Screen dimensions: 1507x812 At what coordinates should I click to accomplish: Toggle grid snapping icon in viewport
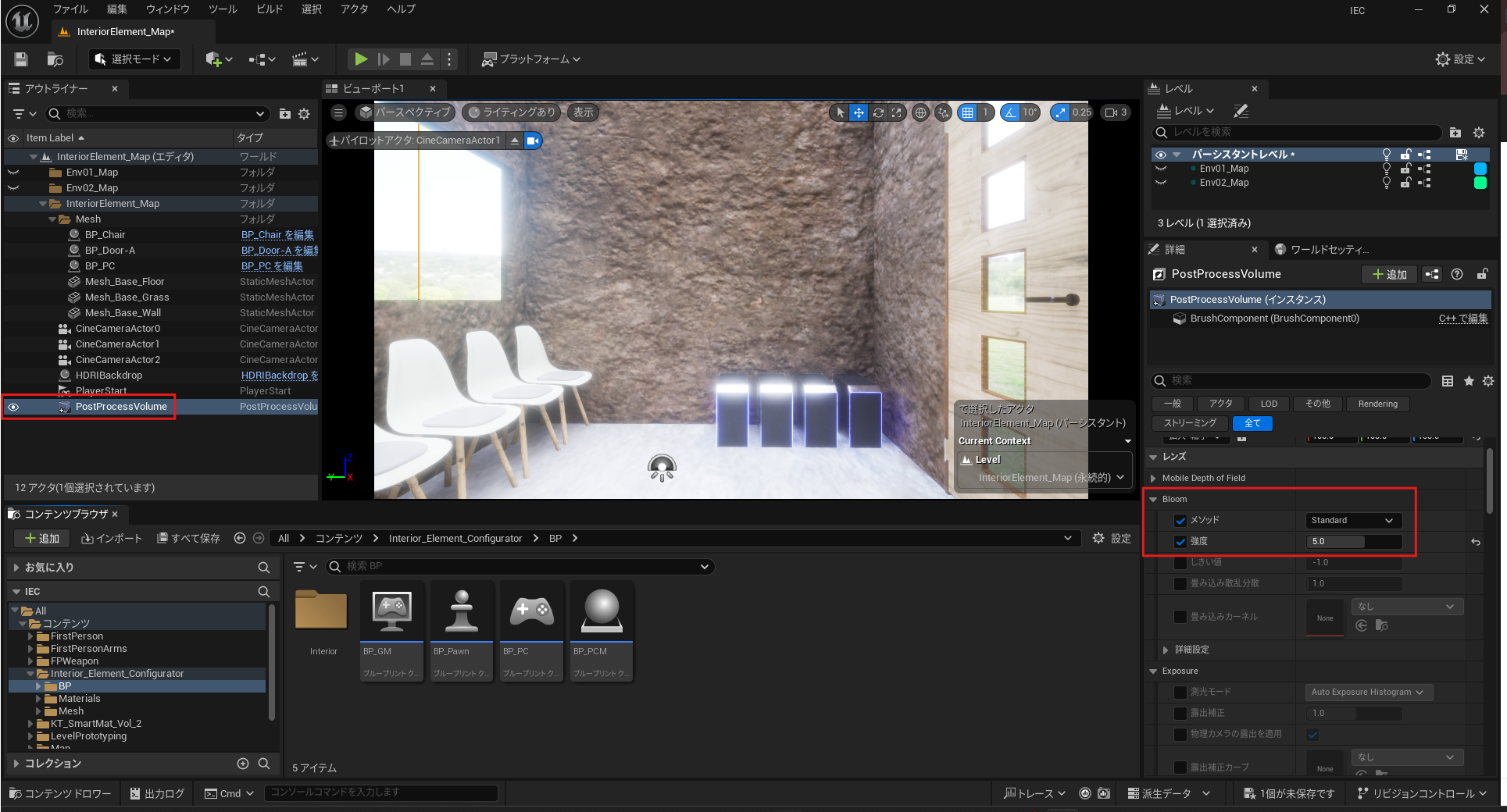click(968, 112)
